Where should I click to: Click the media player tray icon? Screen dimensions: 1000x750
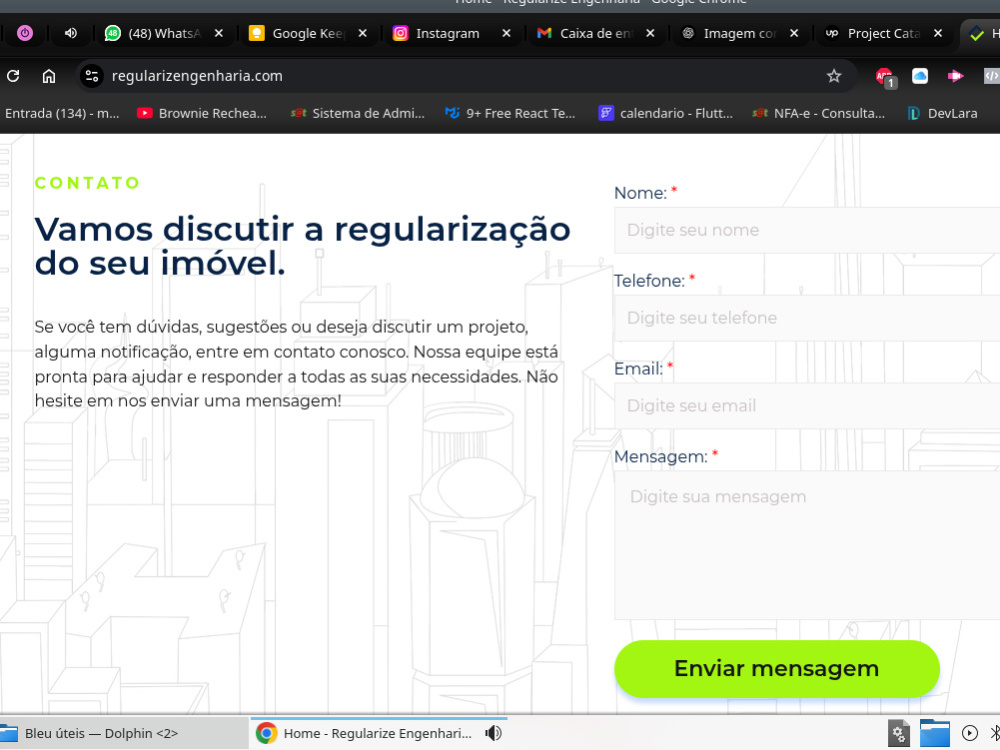point(969,733)
